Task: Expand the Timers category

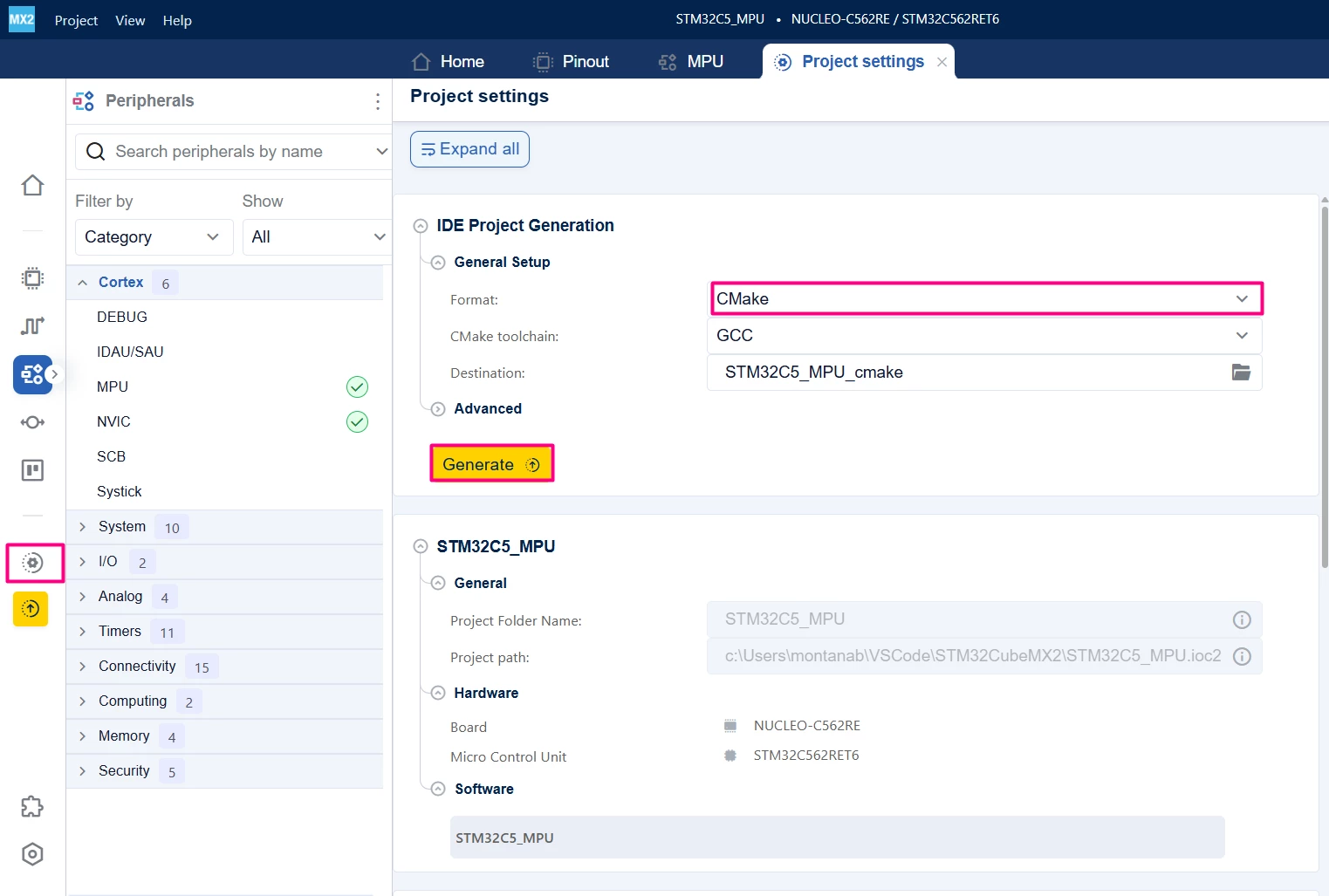Action: click(x=83, y=632)
